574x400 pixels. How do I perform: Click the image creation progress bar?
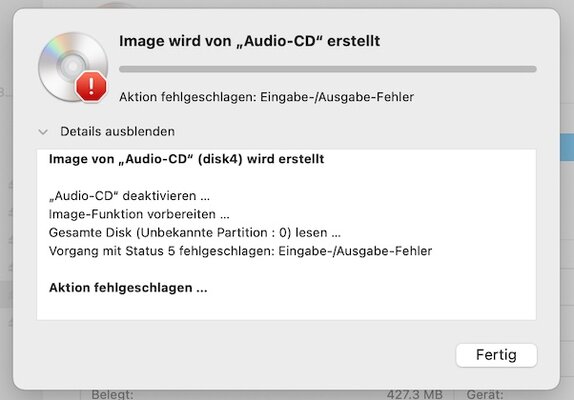(328, 69)
